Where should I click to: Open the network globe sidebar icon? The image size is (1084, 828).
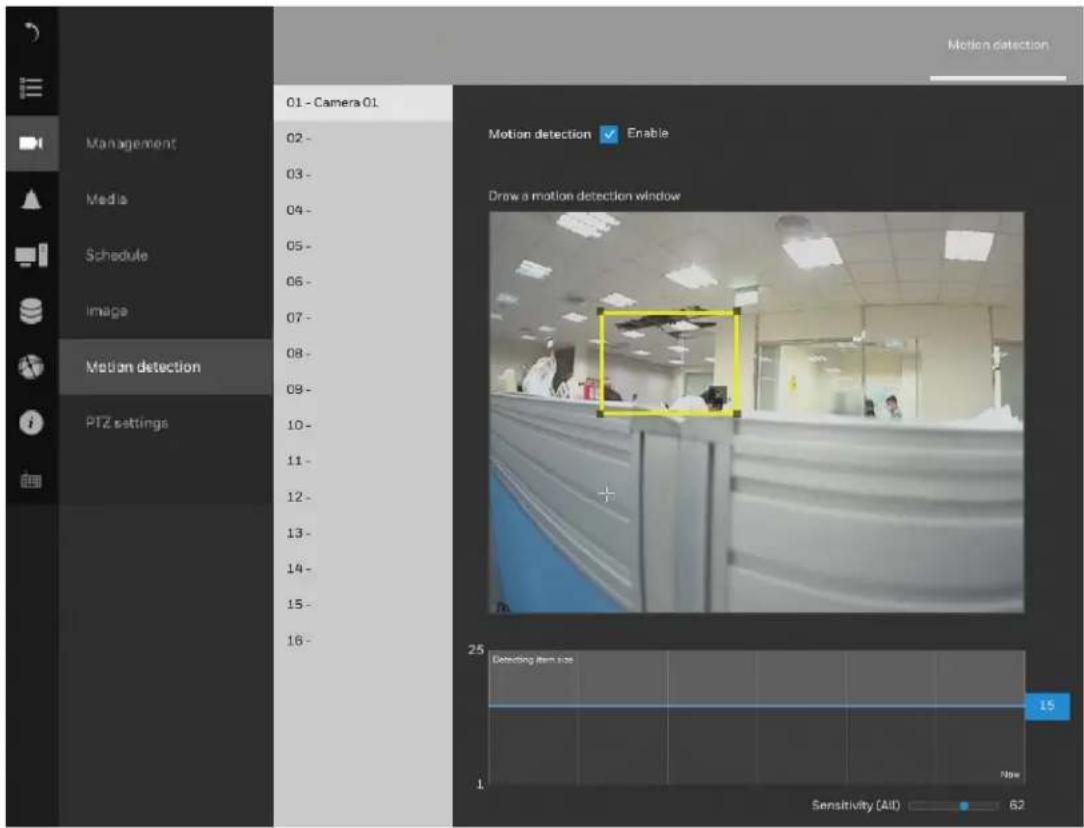[x=31, y=366]
